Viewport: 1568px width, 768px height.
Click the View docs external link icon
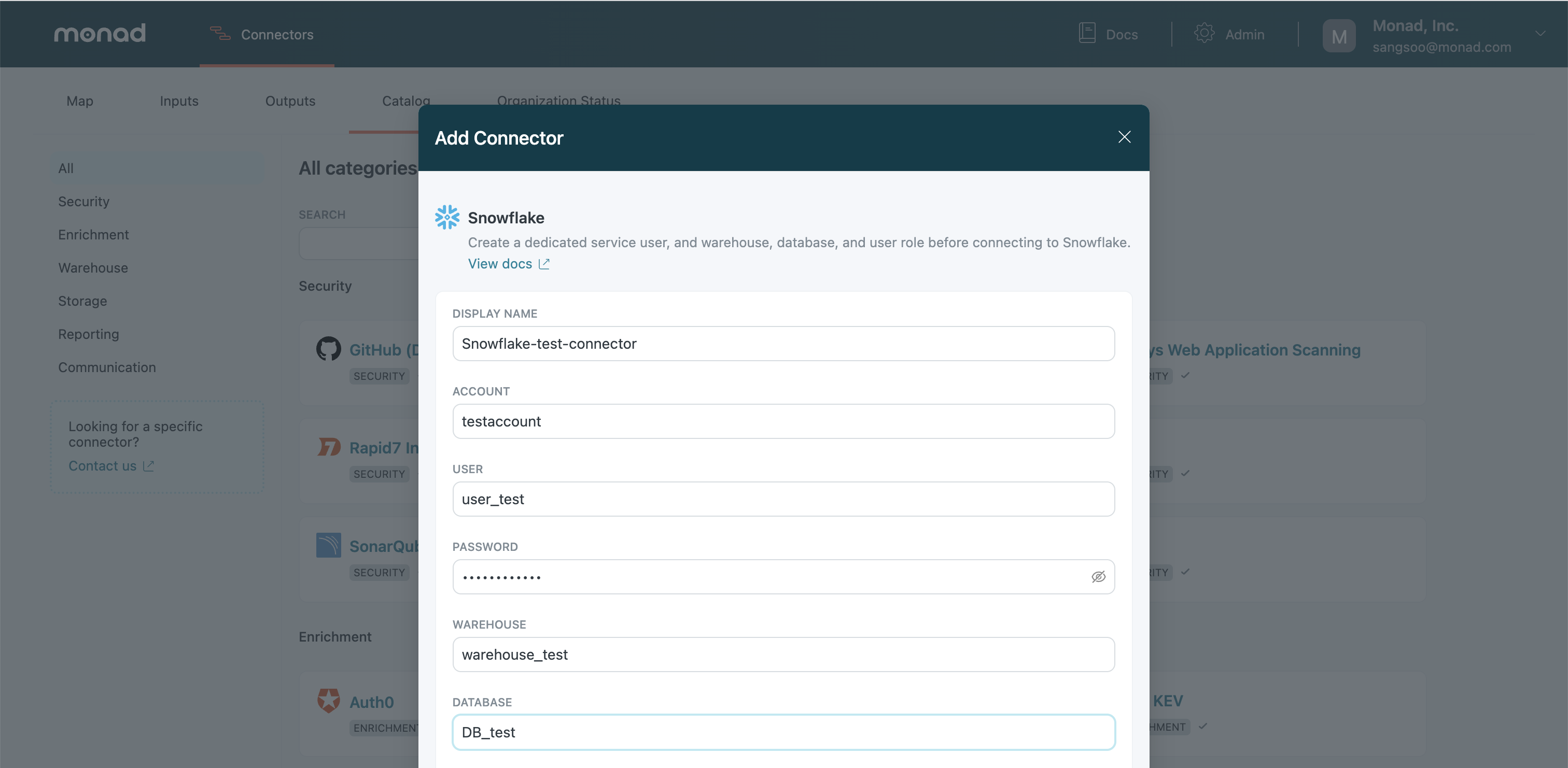tap(544, 263)
